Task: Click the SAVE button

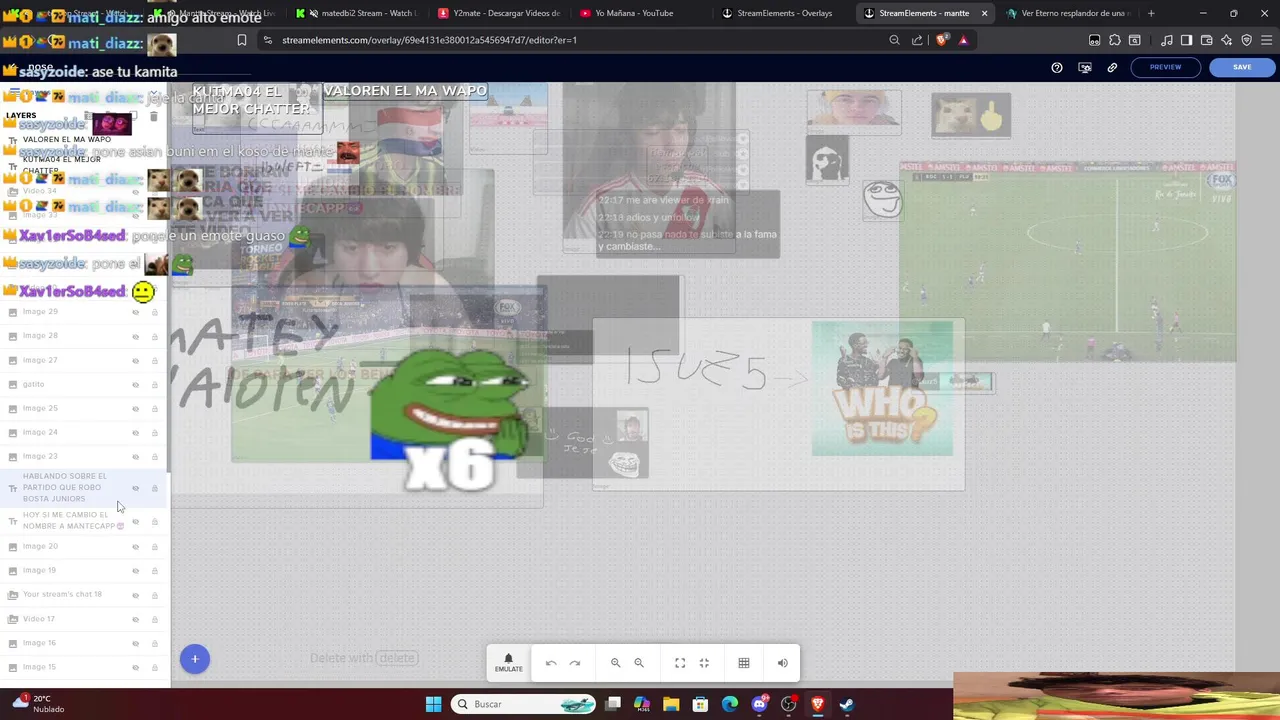Action: [1242, 67]
